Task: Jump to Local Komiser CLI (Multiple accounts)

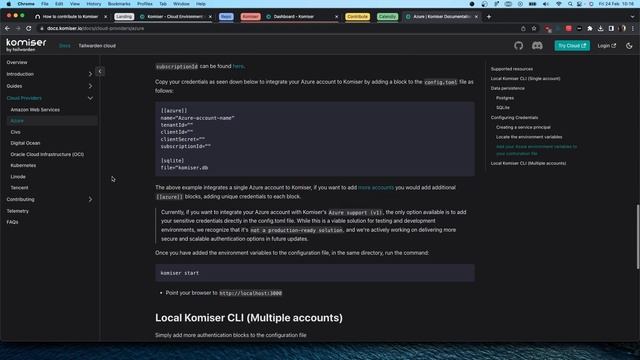Action: (528, 163)
